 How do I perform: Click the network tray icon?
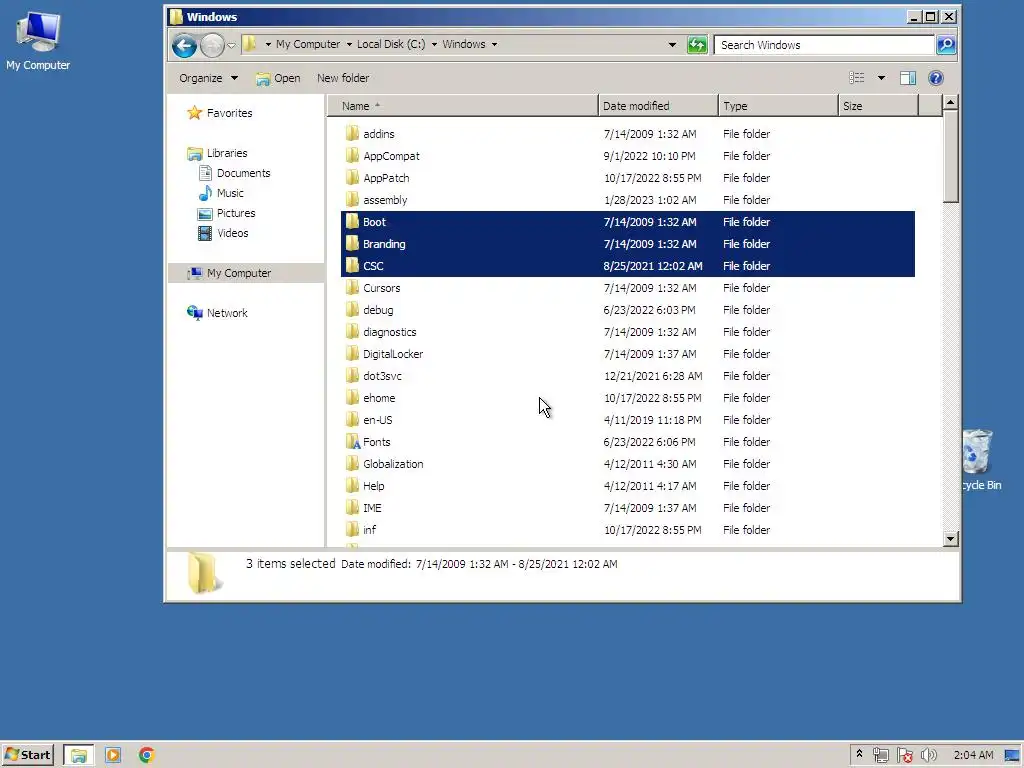[x=880, y=756]
